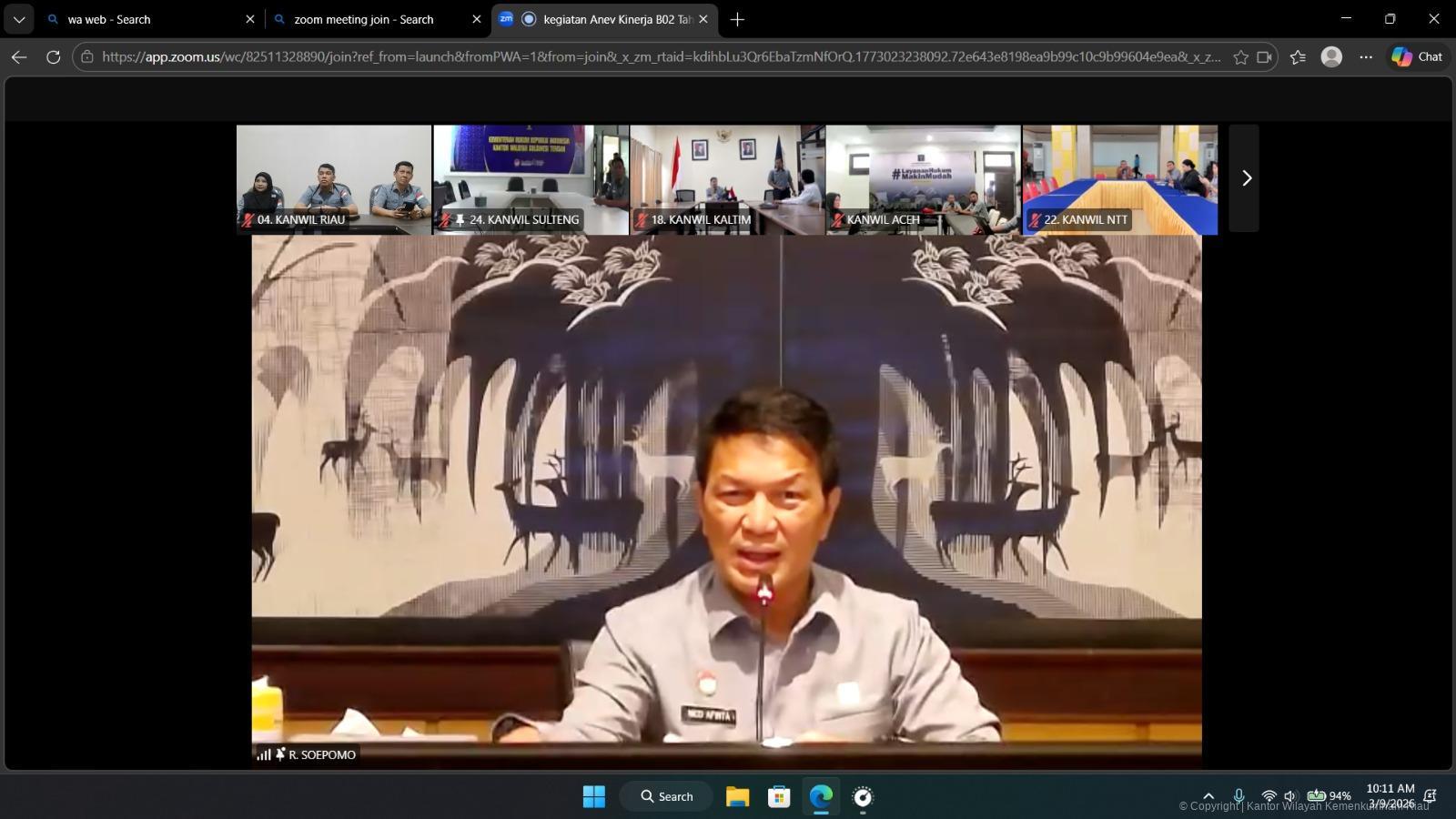
Task: Open File Explorer from the taskbar
Action: click(737, 796)
